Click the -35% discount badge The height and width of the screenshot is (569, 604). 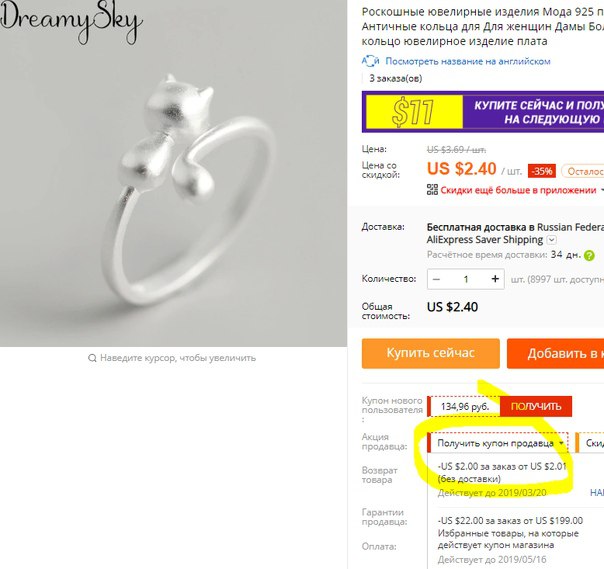coord(542,171)
